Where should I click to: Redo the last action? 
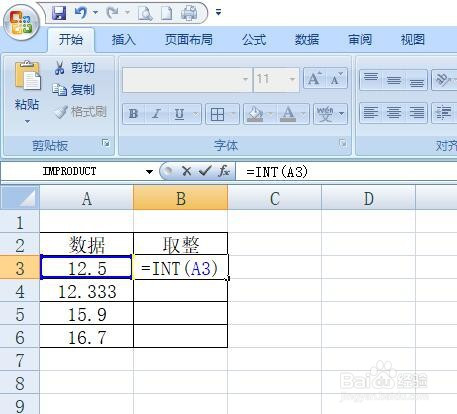coord(113,13)
